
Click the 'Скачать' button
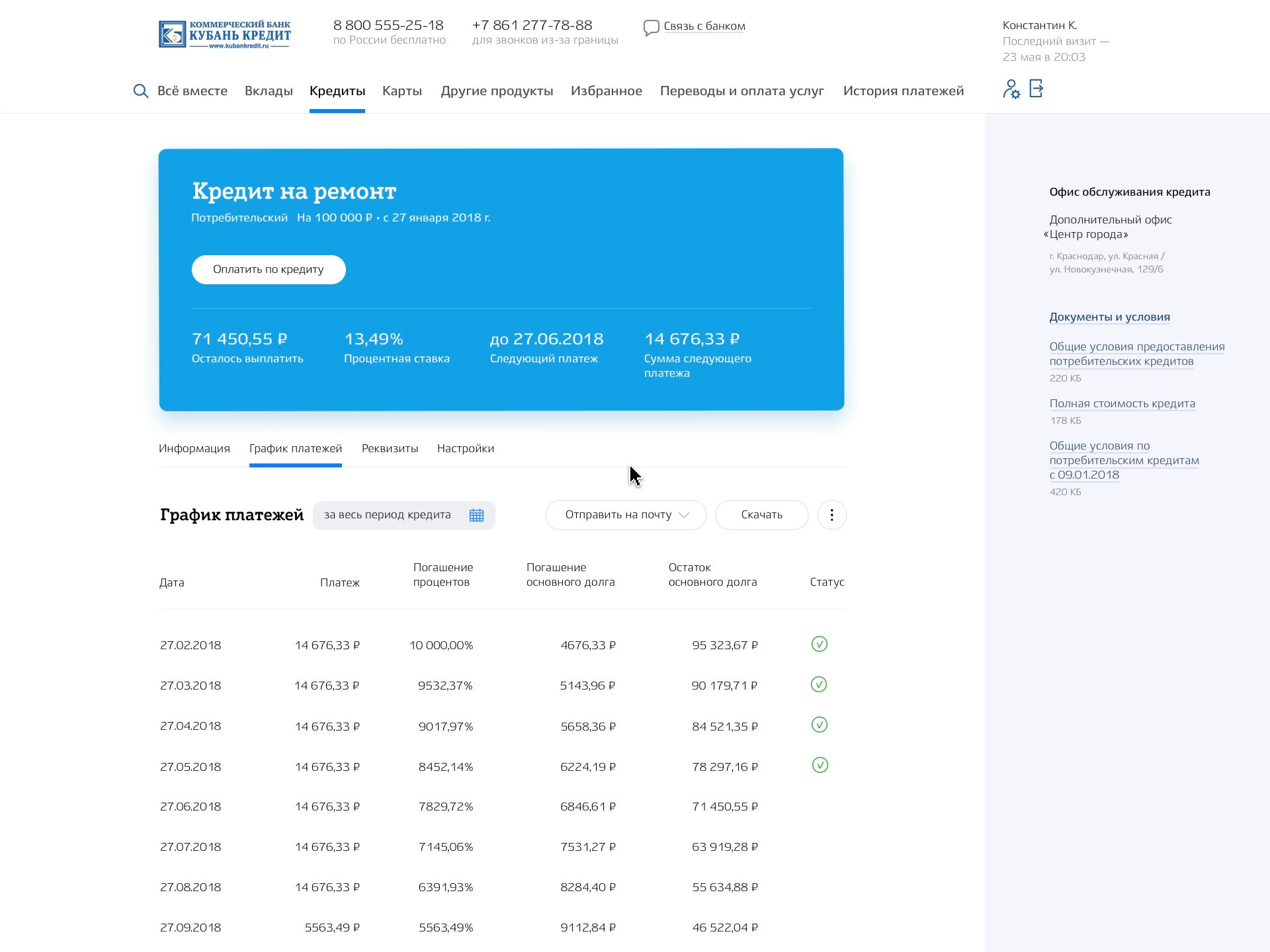[762, 515]
